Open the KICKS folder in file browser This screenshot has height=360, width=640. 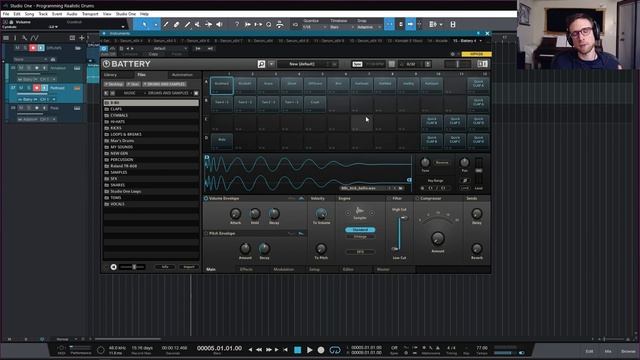coord(151,128)
